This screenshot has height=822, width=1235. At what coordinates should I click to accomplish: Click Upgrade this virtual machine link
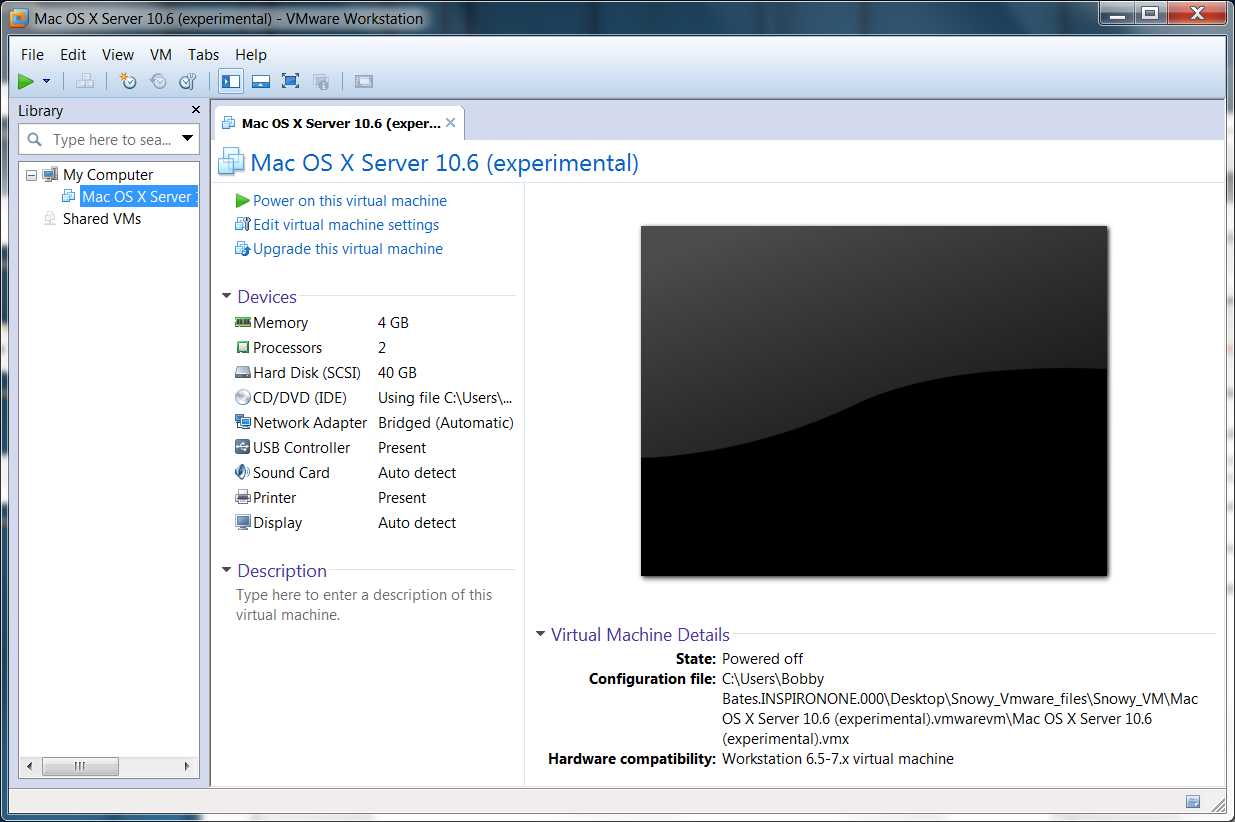click(x=348, y=249)
